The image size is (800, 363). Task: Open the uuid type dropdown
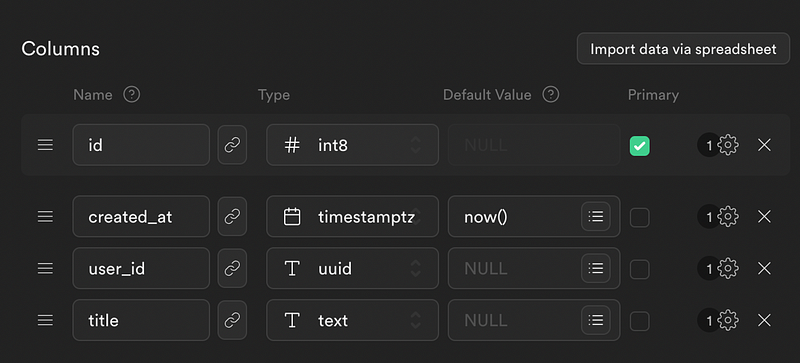[353, 268]
